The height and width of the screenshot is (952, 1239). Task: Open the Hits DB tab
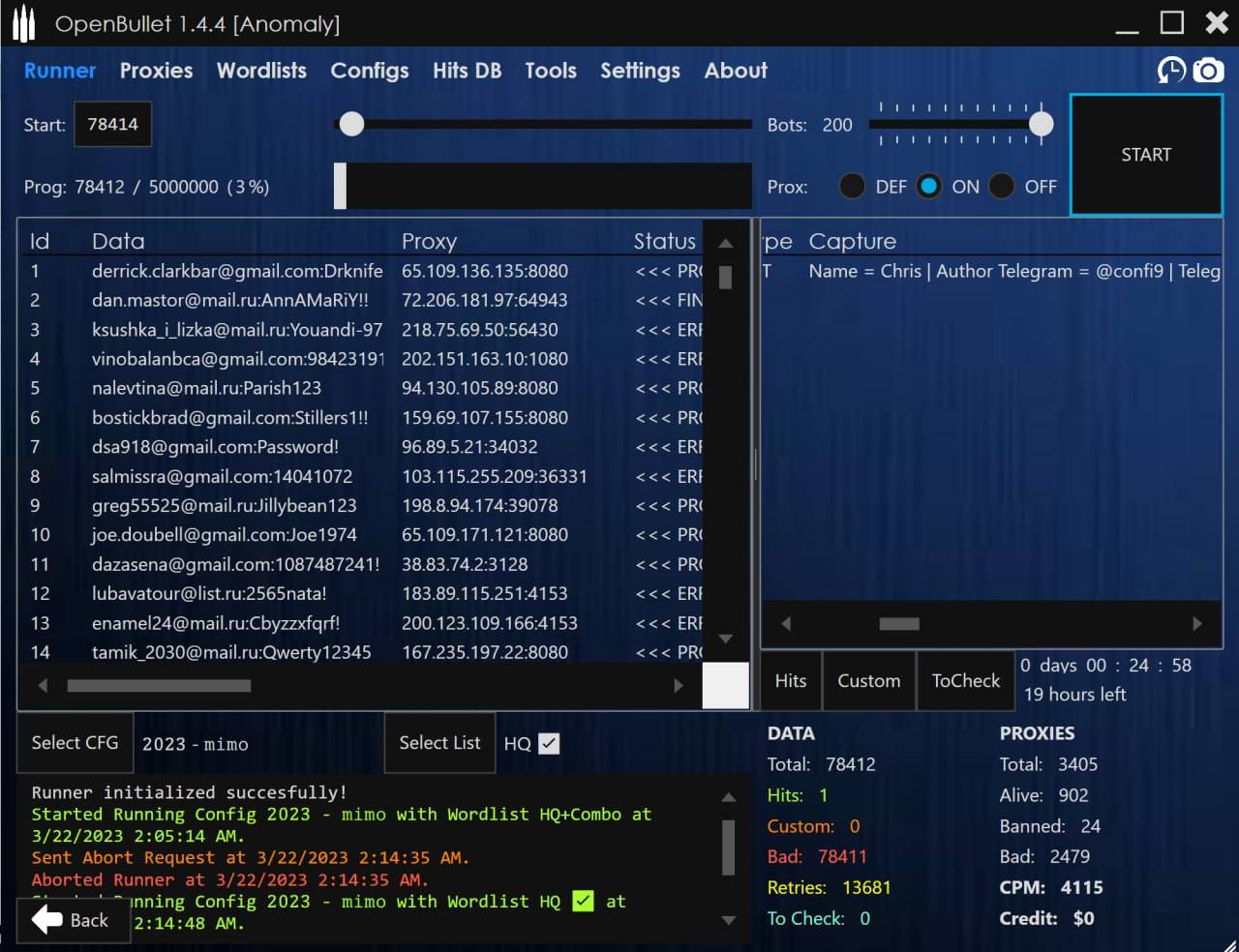(467, 71)
